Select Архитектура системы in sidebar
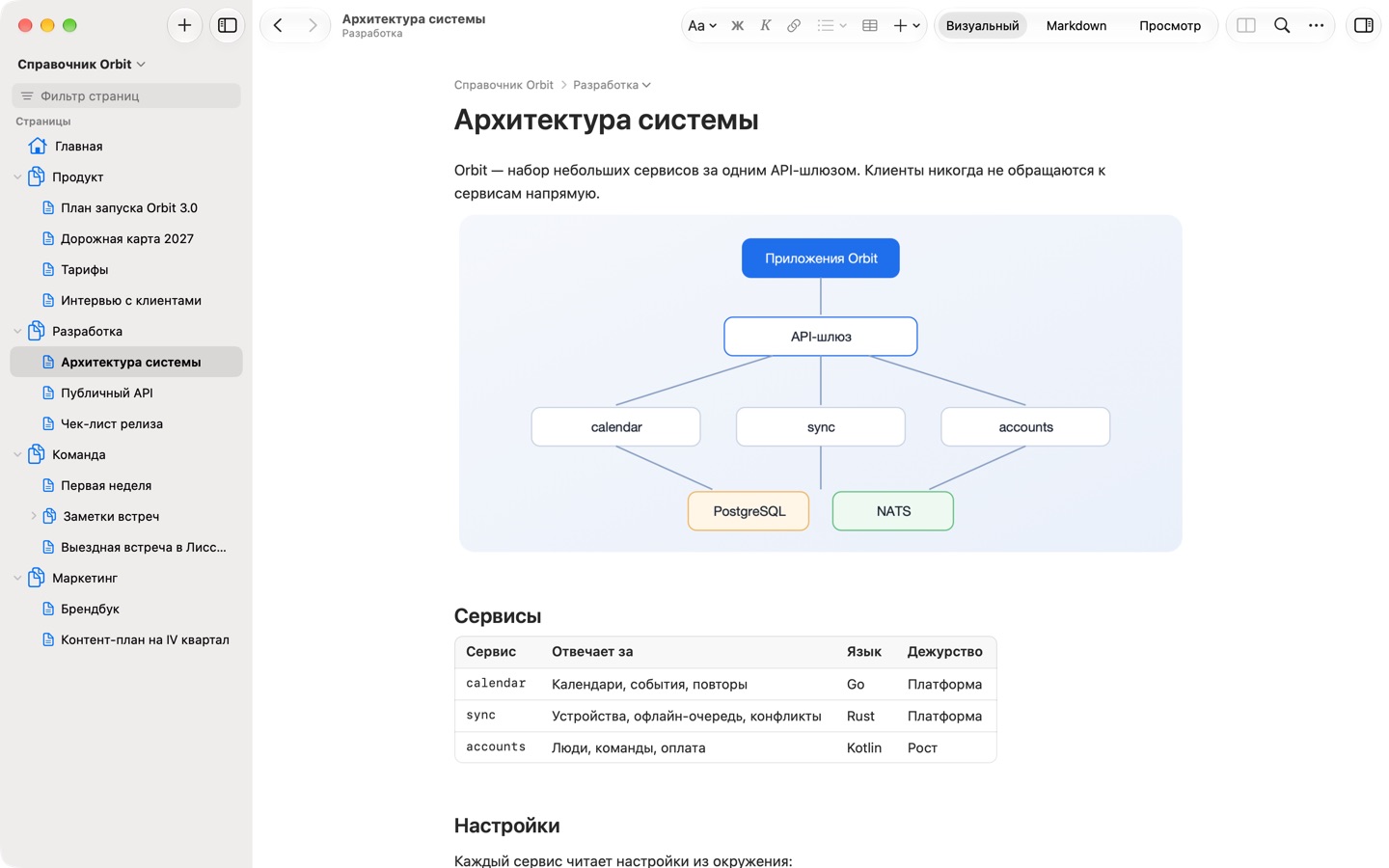The image size is (1389, 868). click(126, 362)
